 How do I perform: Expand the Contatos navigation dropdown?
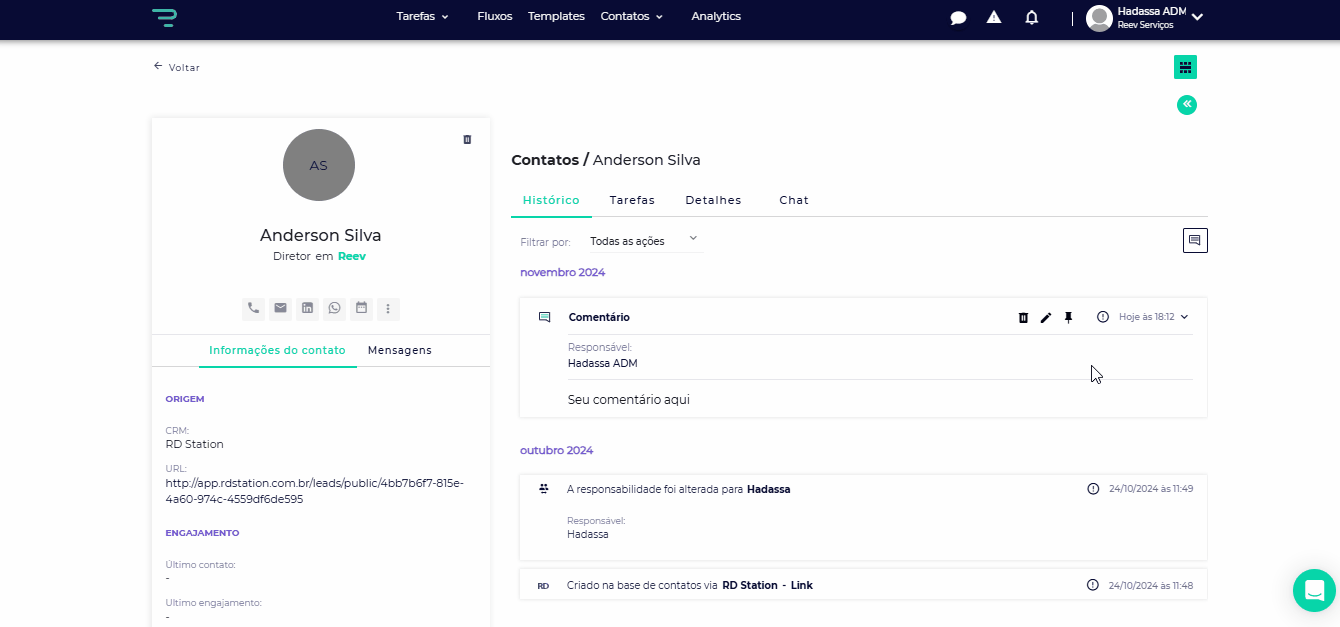point(631,17)
